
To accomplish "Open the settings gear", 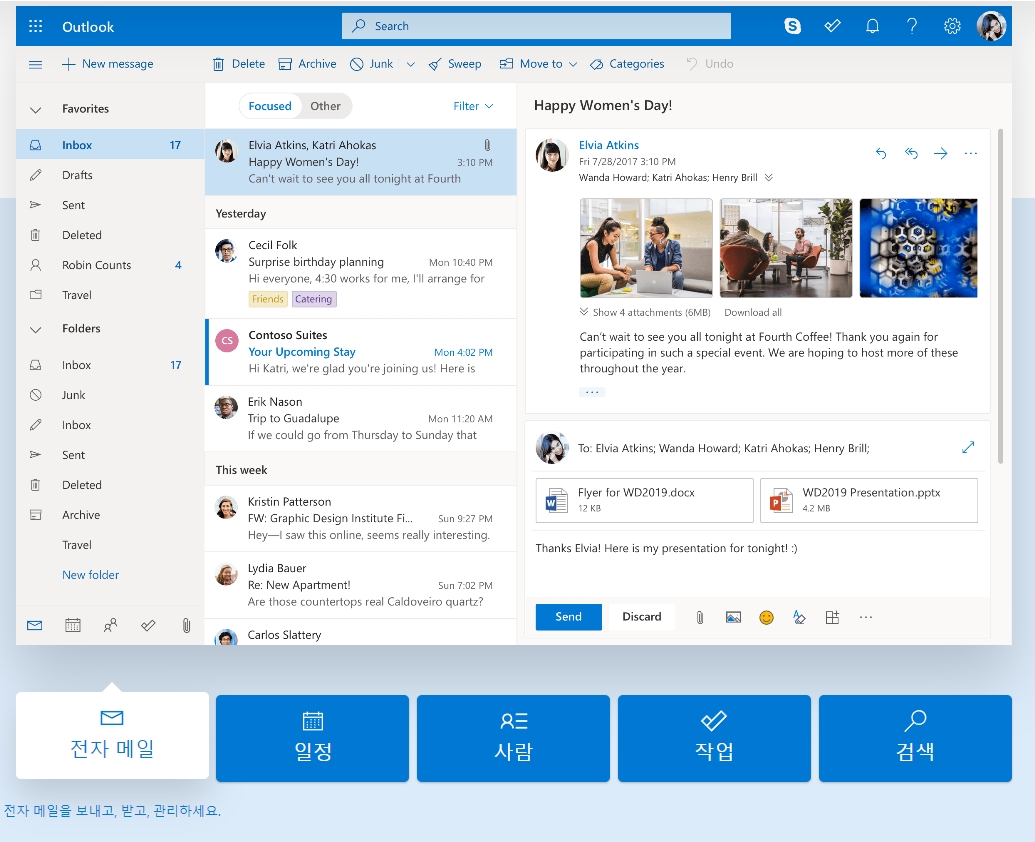I will [x=952, y=26].
